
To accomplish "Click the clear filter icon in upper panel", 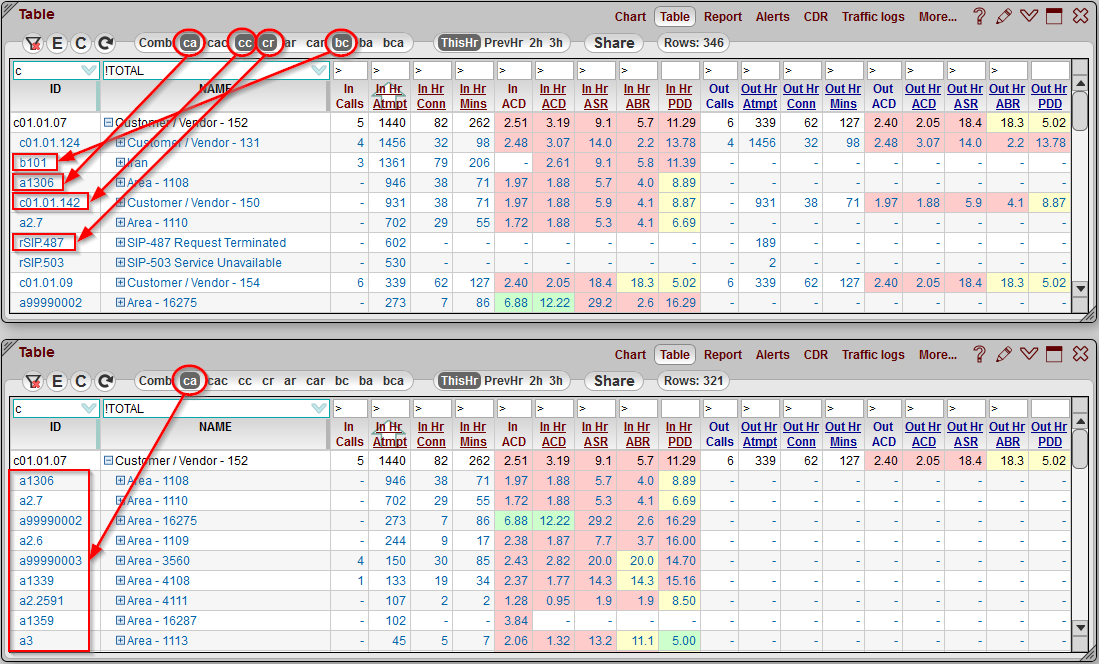I will click(x=33, y=43).
